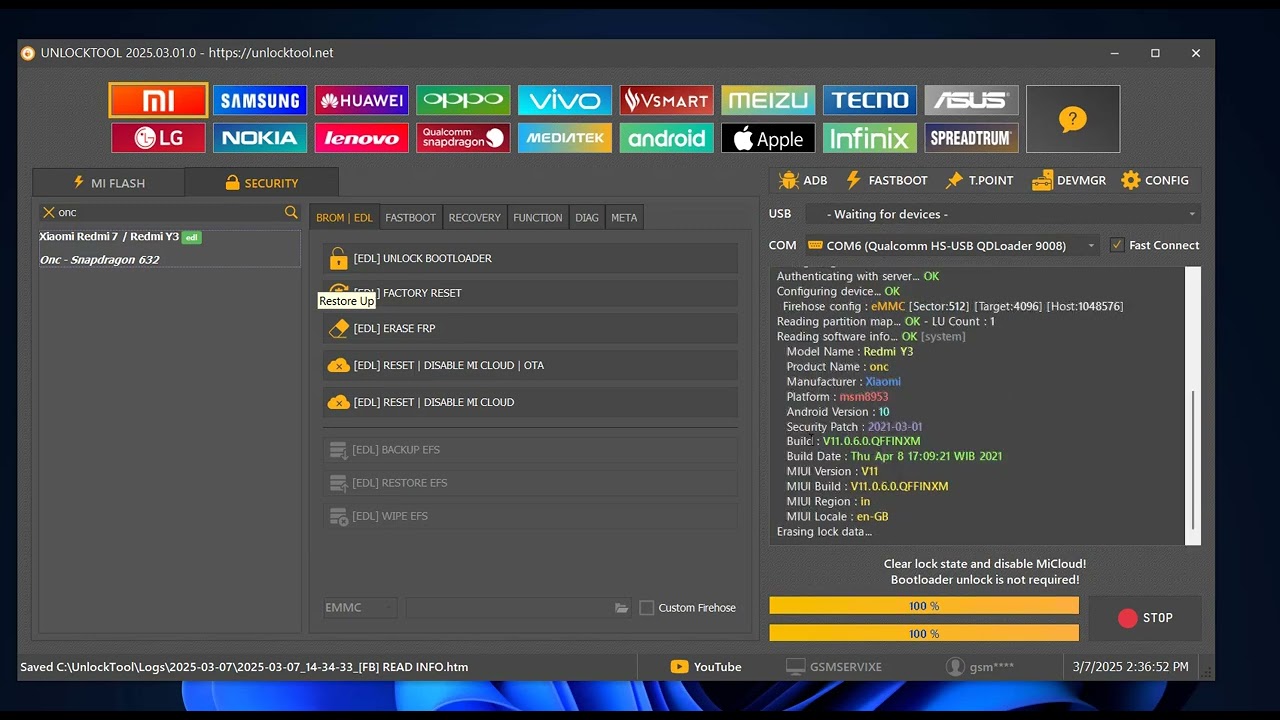Click the Erasing lock data log line
The image size is (1280, 720).
[824, 532]
